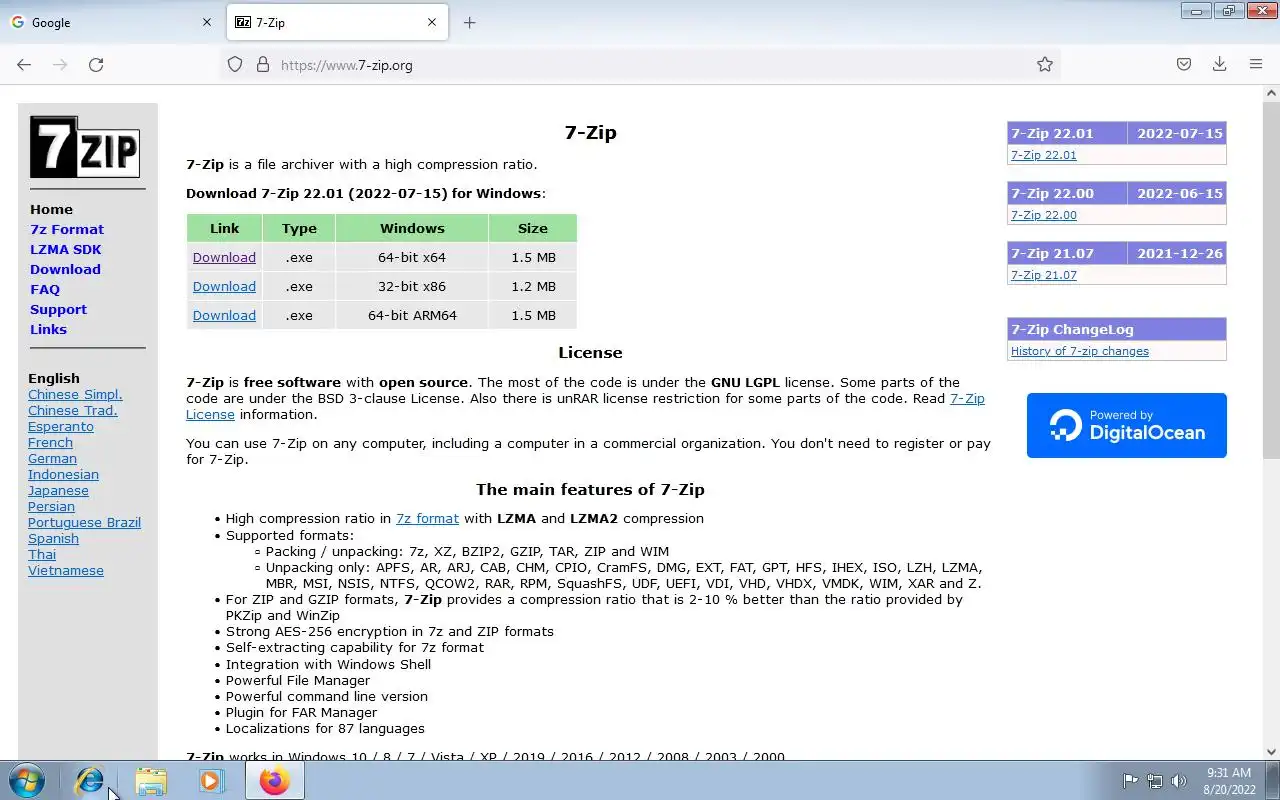Open the Support page
This screenshot has height=800, width=1280.
coord(58,309)
